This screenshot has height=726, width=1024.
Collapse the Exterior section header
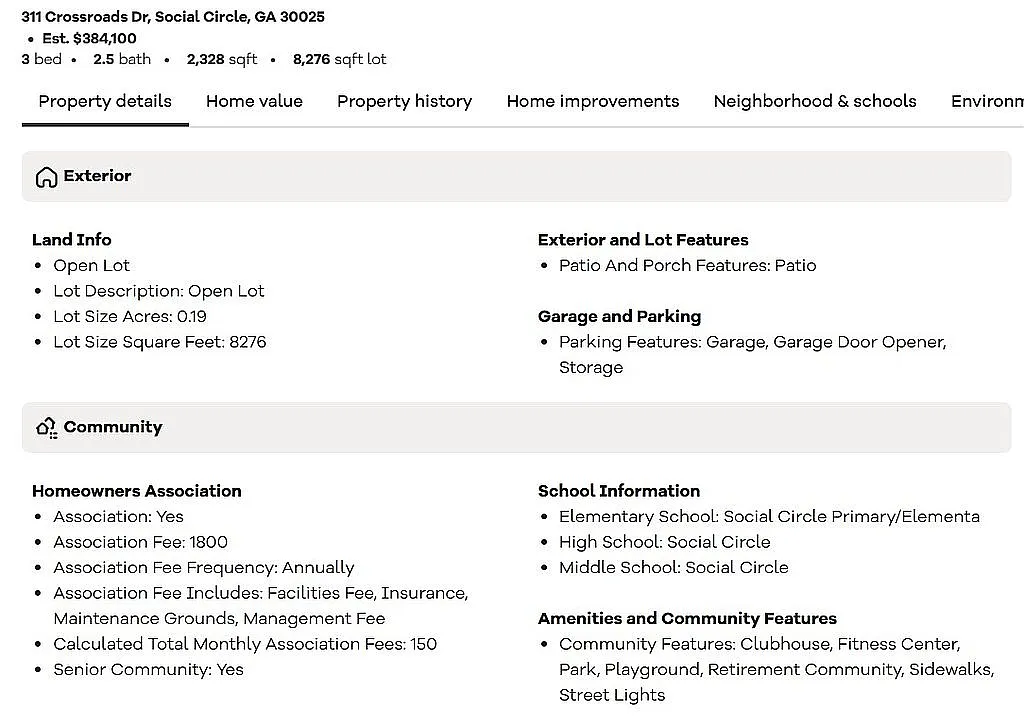tap(516, 176)
